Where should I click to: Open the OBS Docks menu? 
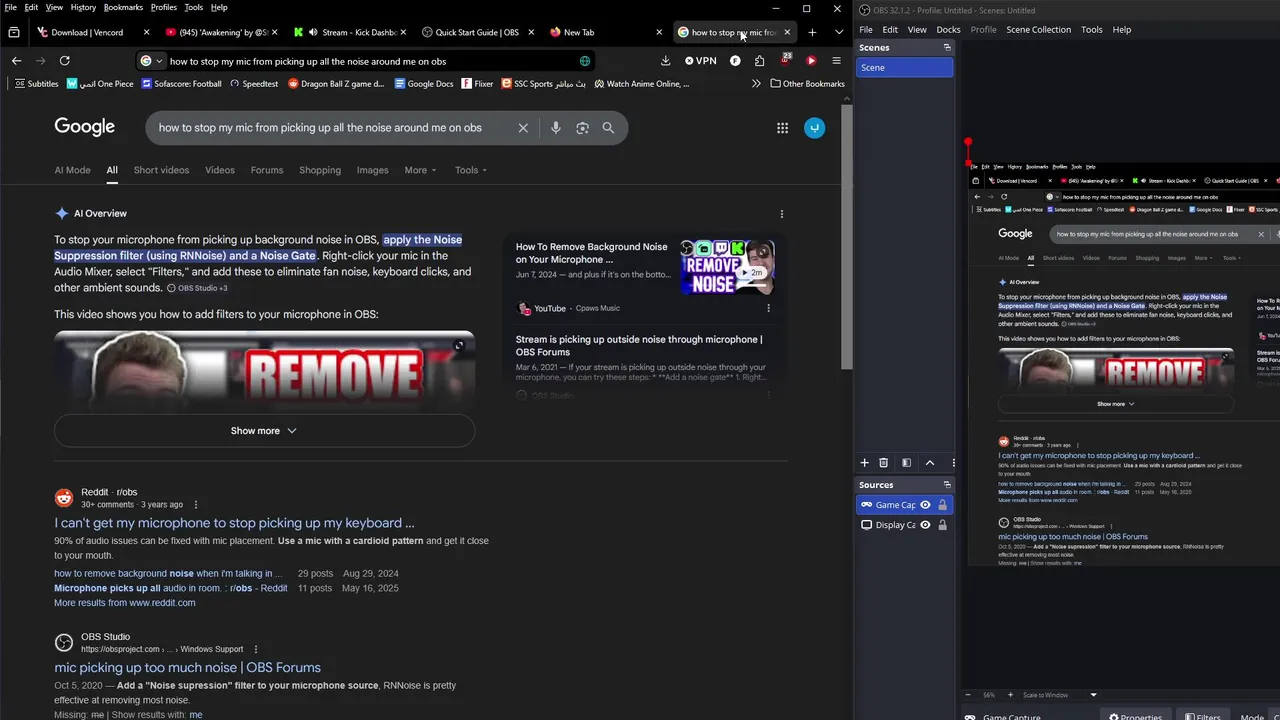pos(948,29)
